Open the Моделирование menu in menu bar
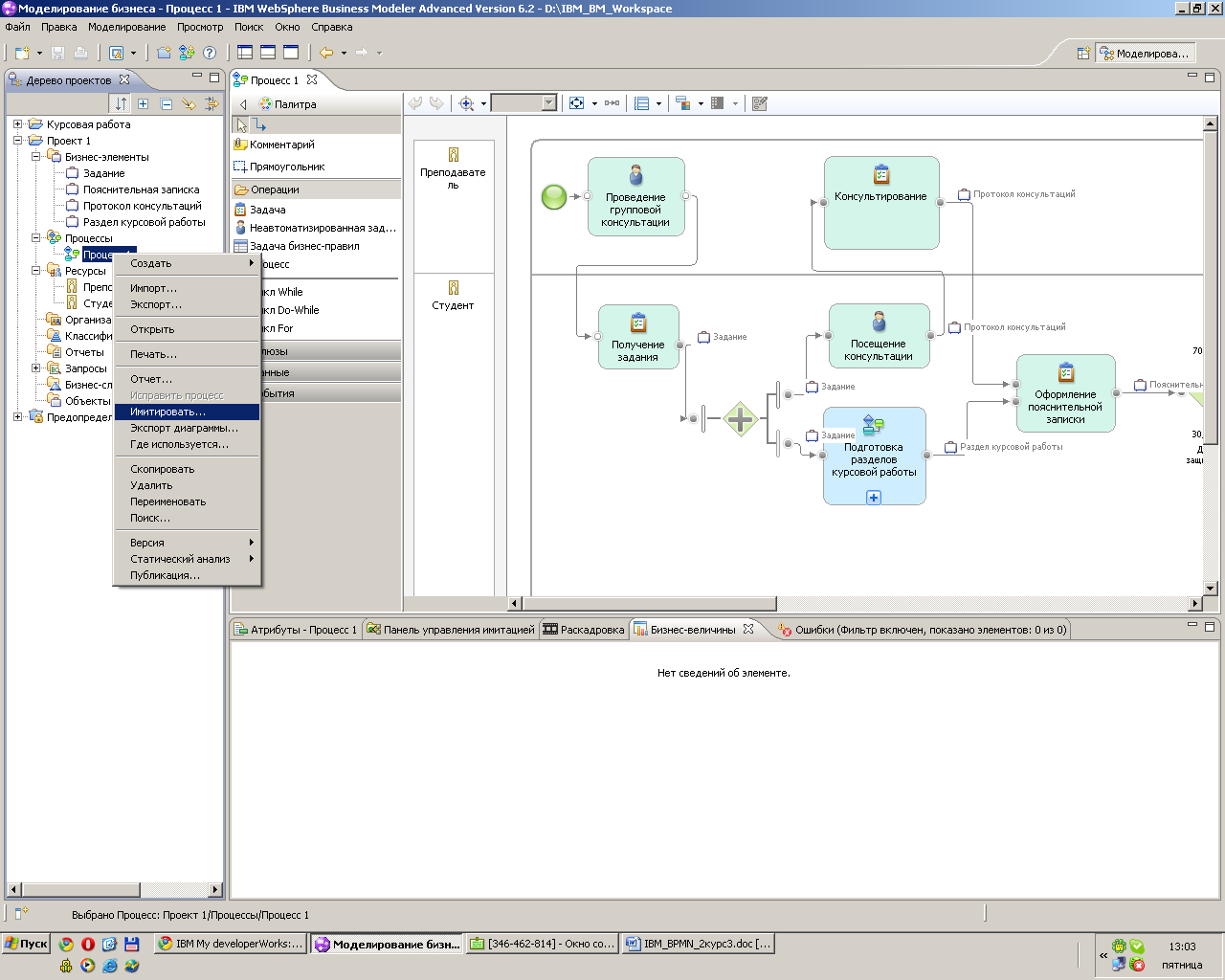Screen dimensions: 1225x980 point(126,27)
